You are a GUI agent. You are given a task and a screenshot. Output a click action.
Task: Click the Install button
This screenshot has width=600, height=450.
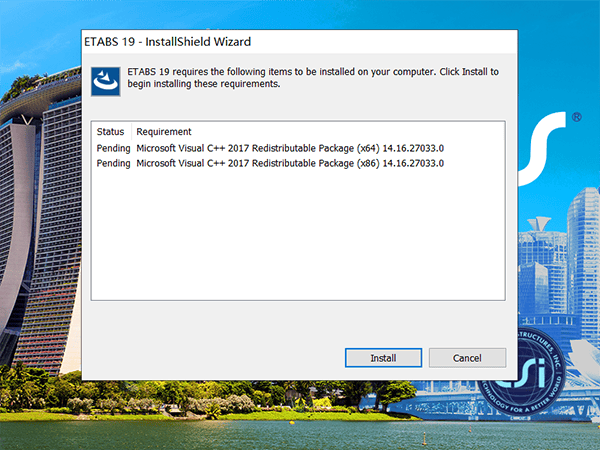(x=383, y=358)
